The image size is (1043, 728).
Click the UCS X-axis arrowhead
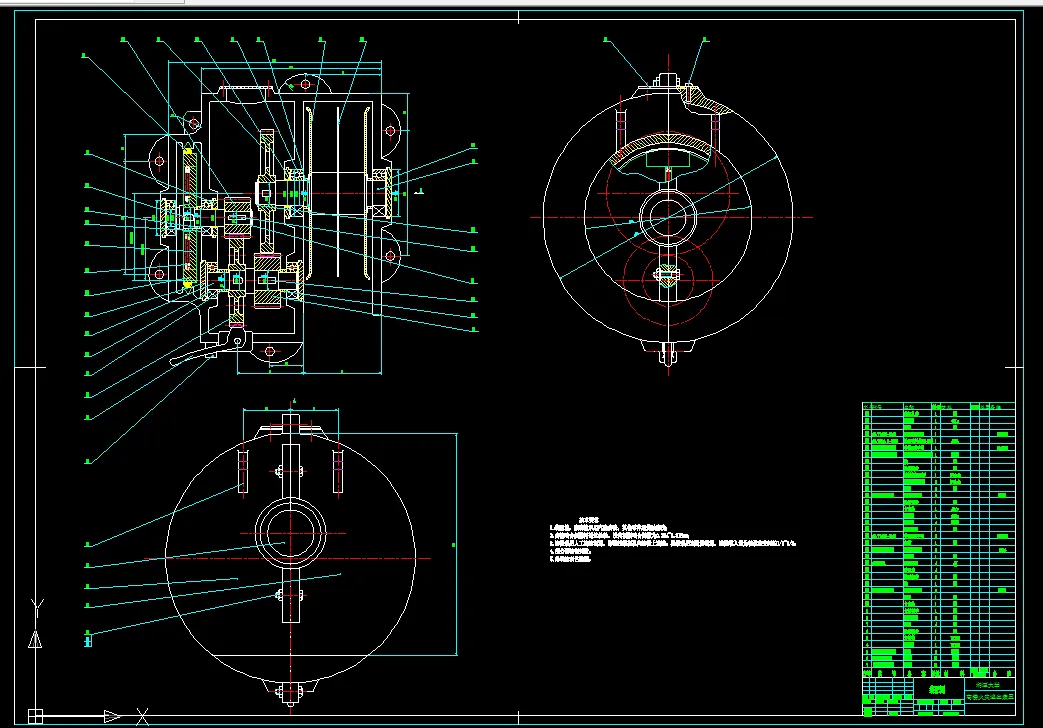coord(112,717)
